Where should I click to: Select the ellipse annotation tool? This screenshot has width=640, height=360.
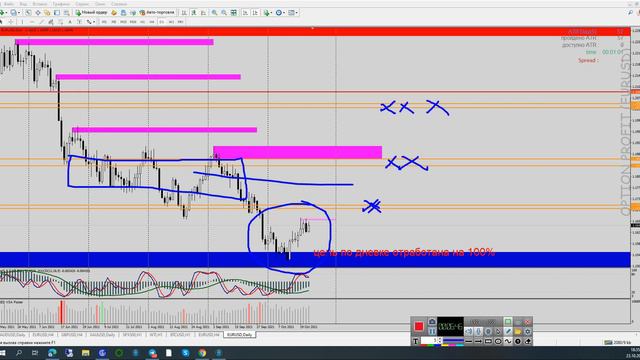tap(498, 341)
